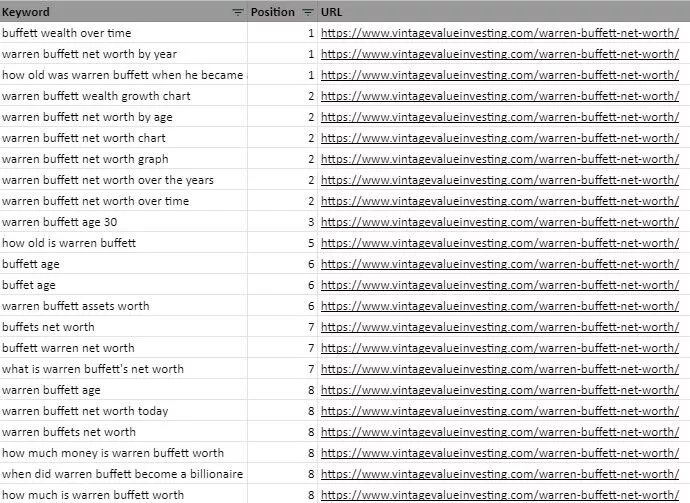Viewport: 690px width, 503px height.
Task: Select cell 'warren buffett assets worth'
Action: tap(124, 306)
